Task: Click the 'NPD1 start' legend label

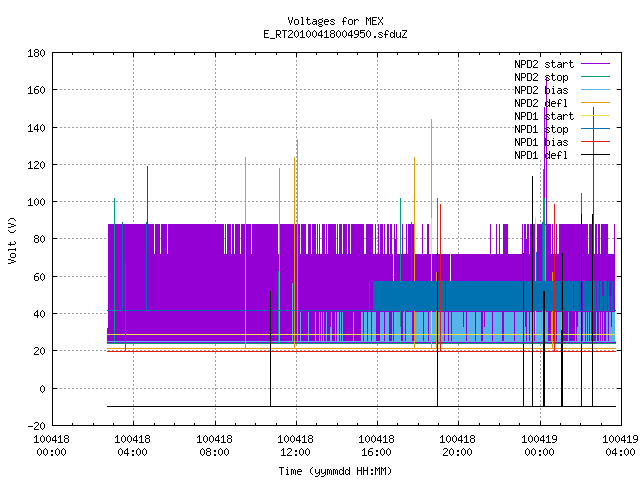Action: (x=544, y=116)
